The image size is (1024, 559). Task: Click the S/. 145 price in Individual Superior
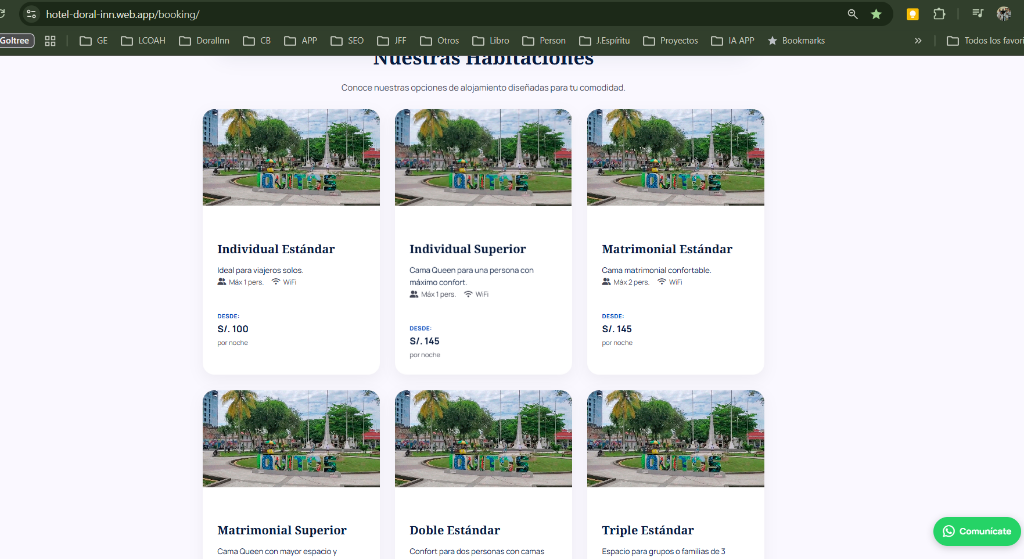[x=424, y=341]
